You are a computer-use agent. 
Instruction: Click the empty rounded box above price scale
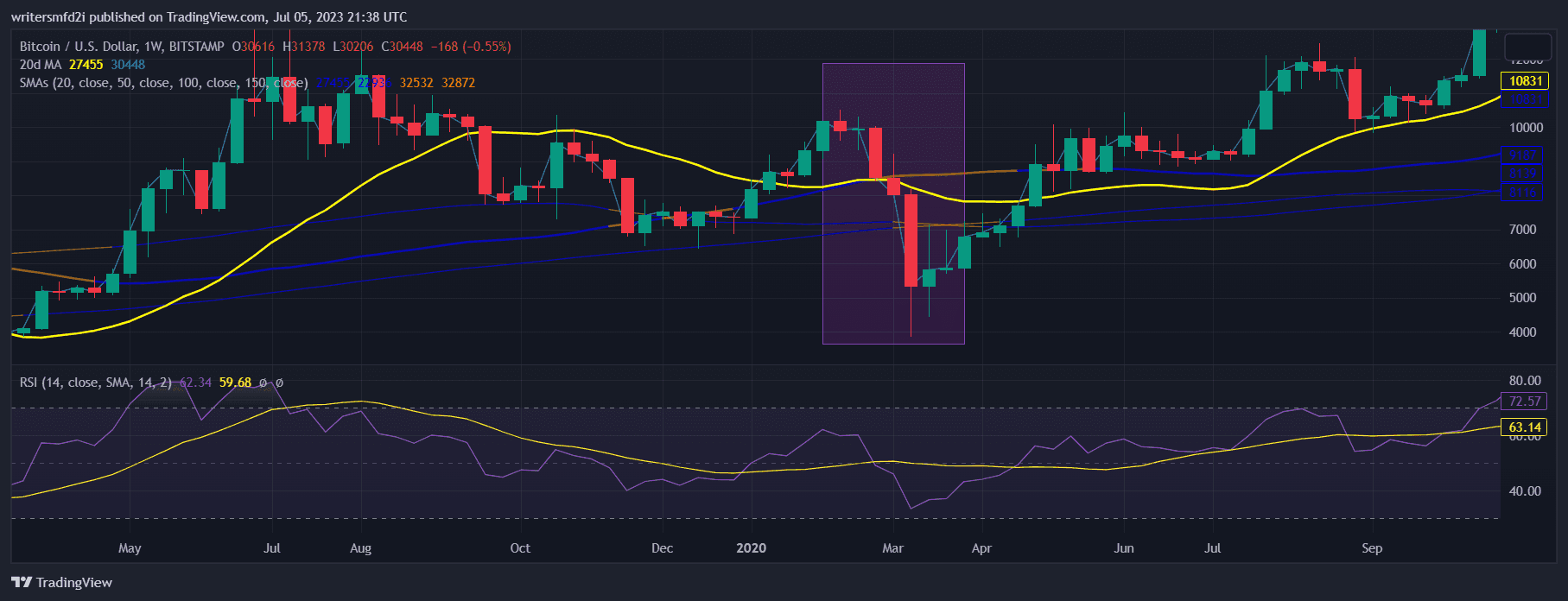click(1528, 46)
